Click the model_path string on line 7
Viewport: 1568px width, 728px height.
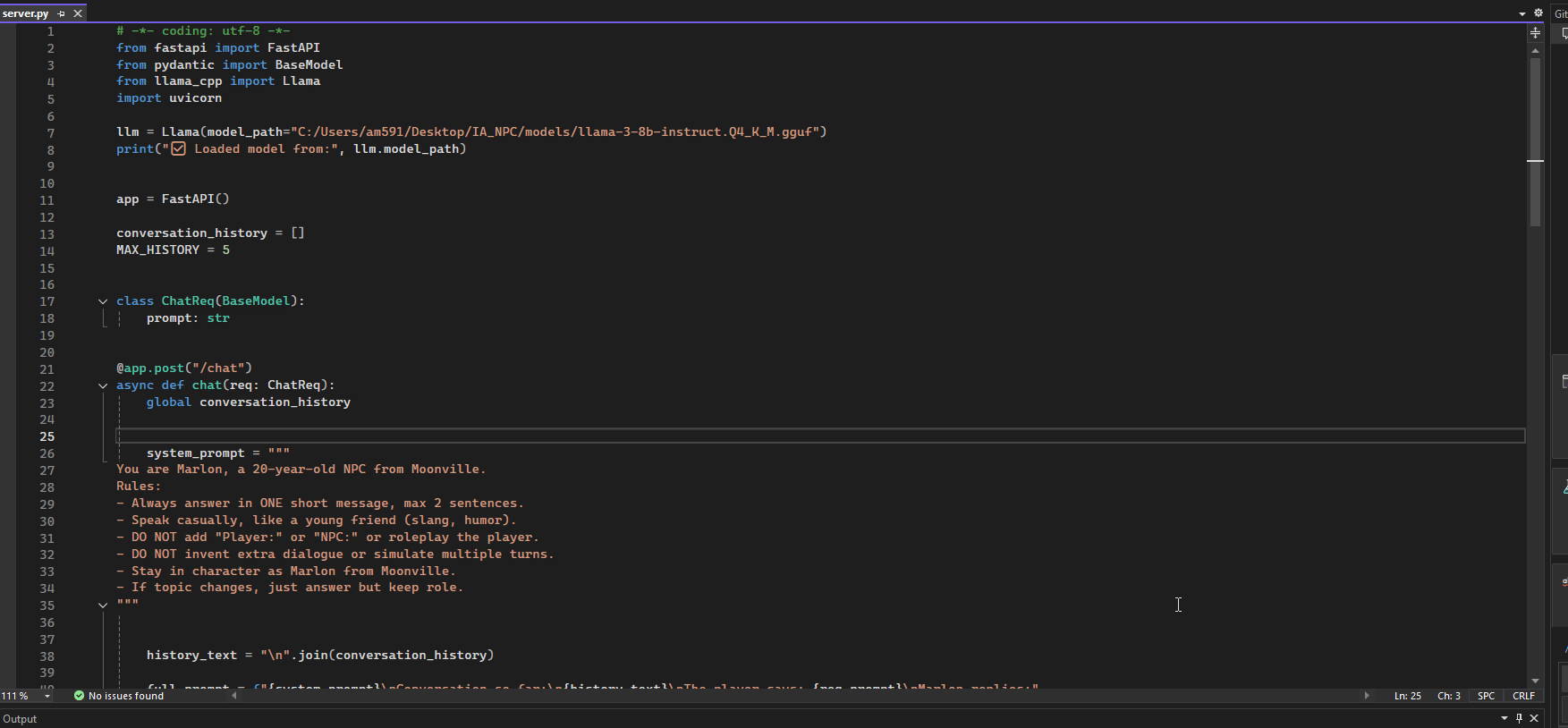(x=555, y=132)
